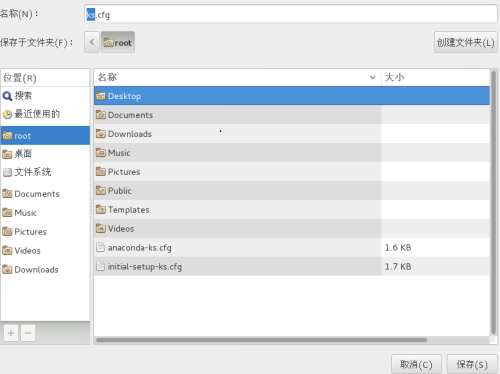The height and width of the screenshot is (374, 500).
Task: Select the anaconda-ks.cfg file name
Action: point(139,248)
